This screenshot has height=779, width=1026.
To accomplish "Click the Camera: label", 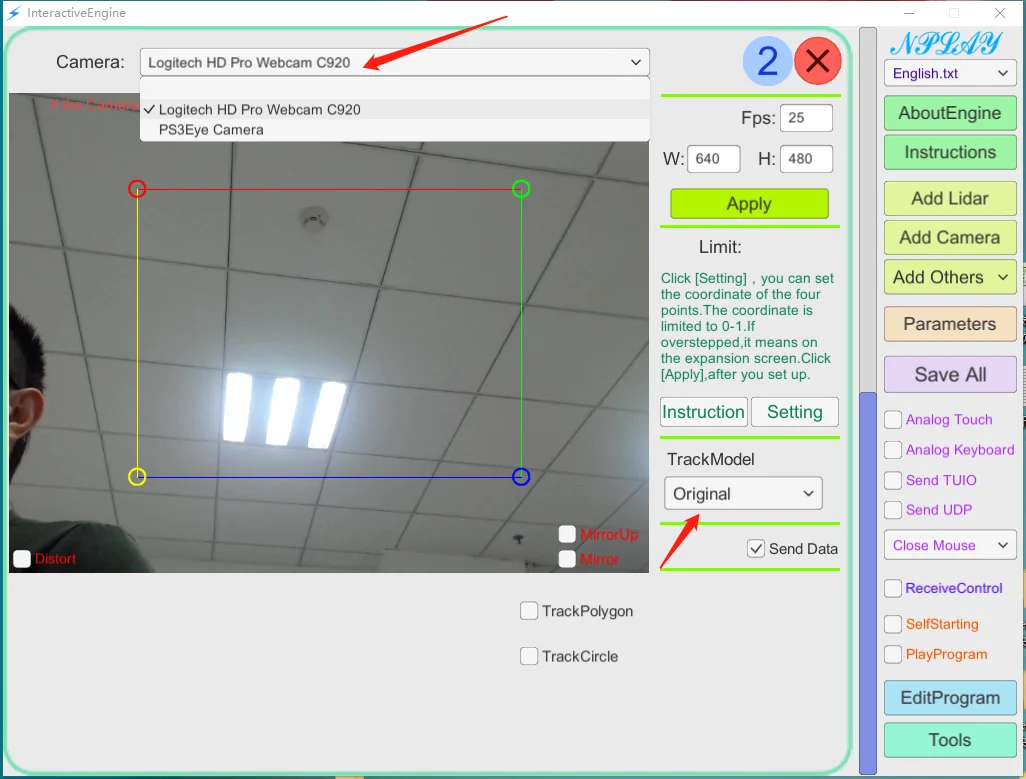I will pos(90,62).
